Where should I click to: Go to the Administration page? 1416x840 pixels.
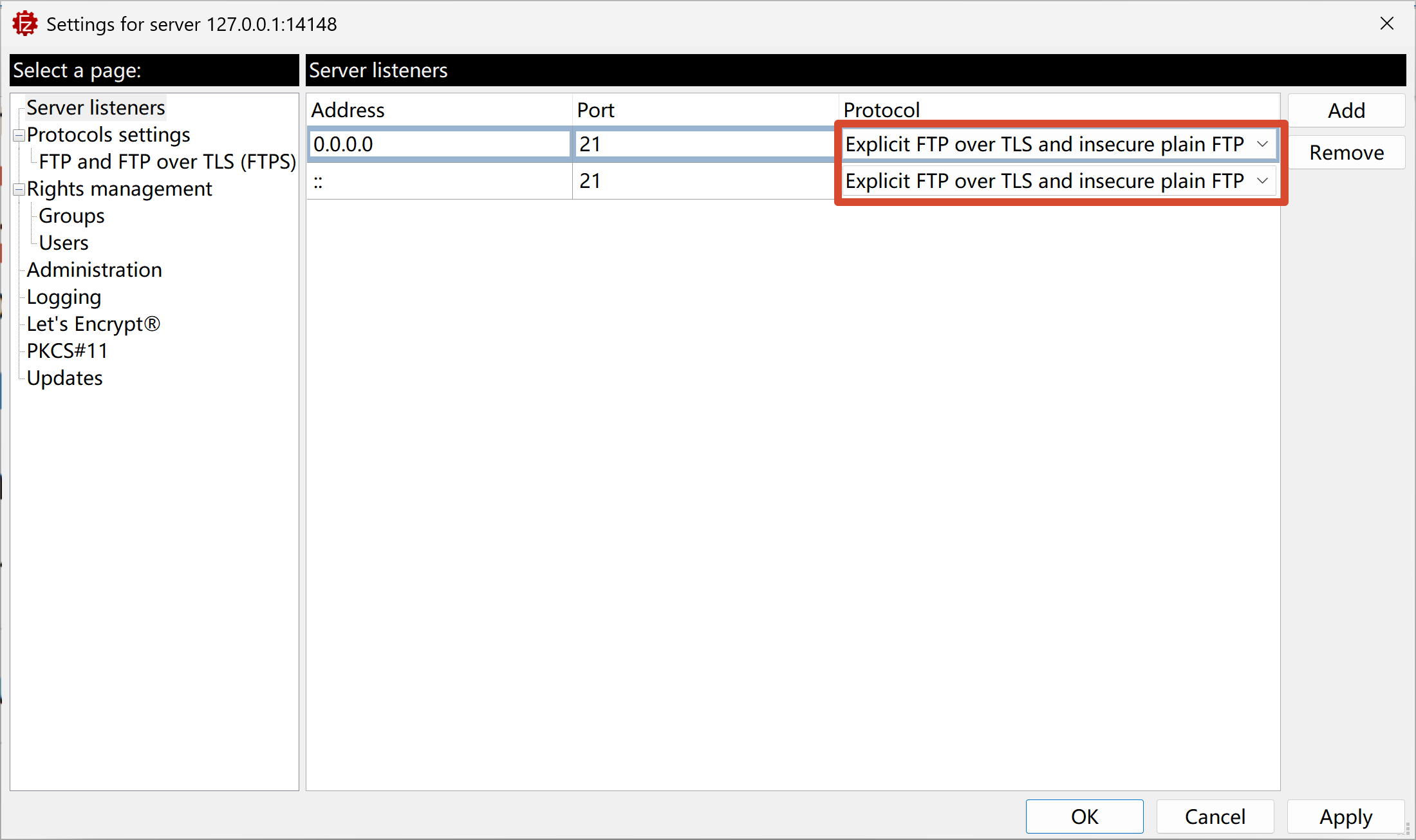(94, 270)
